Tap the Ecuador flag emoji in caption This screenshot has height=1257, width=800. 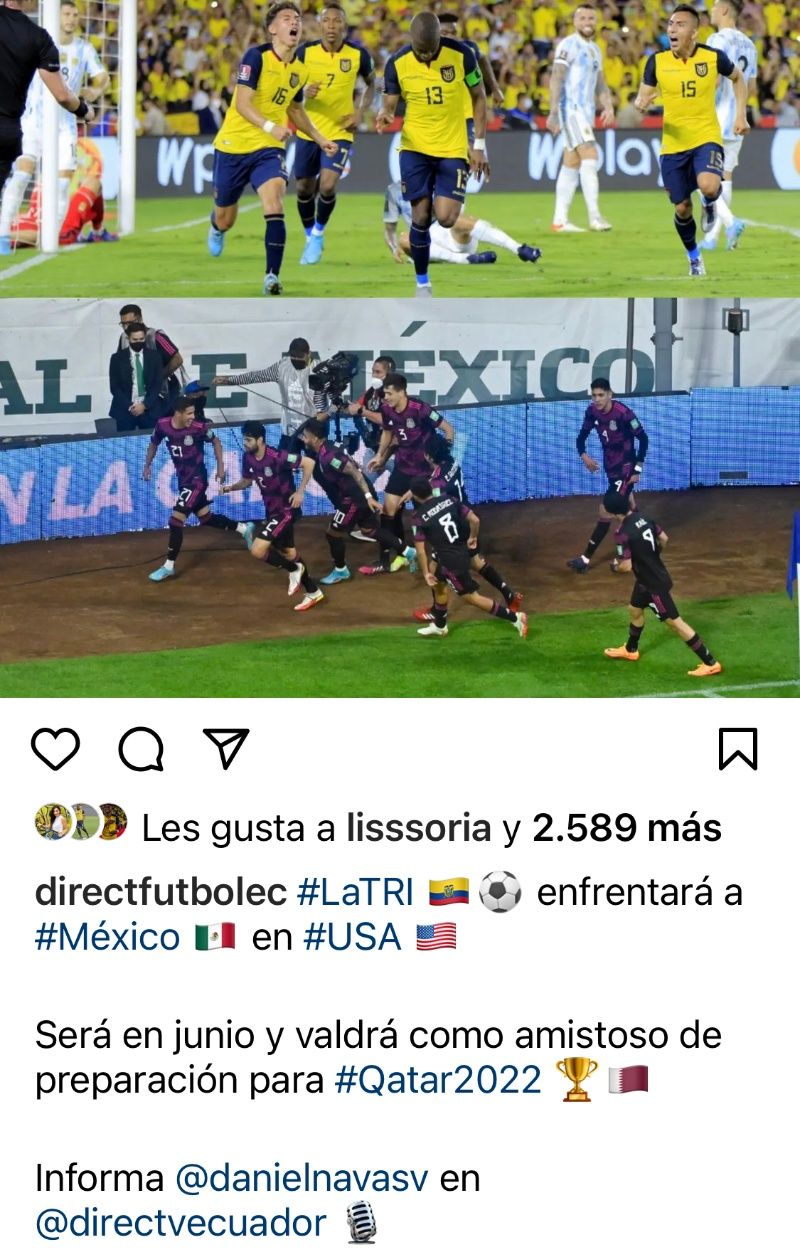pyautogui.click(x=449, y=892)
